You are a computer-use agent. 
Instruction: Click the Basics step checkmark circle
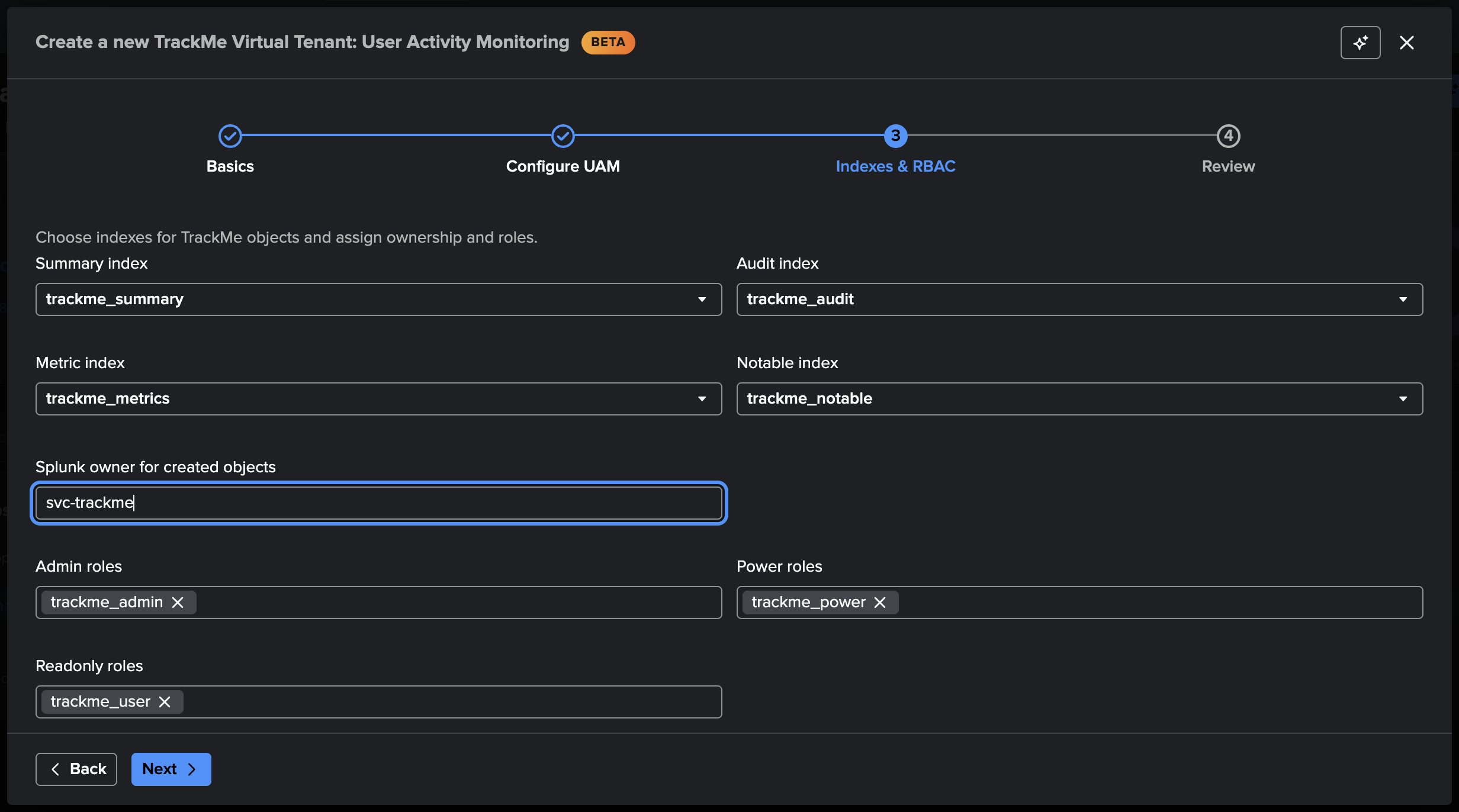pyautogui.click(x=230, y=136)
